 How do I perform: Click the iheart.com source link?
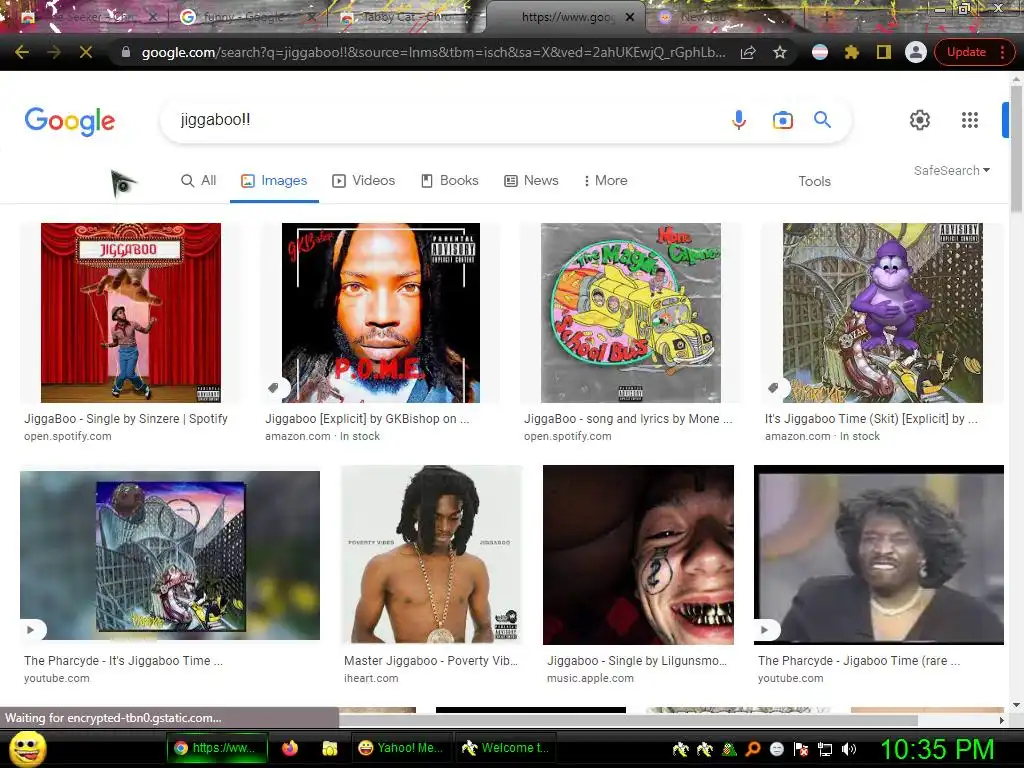click(x=371, y=679)
